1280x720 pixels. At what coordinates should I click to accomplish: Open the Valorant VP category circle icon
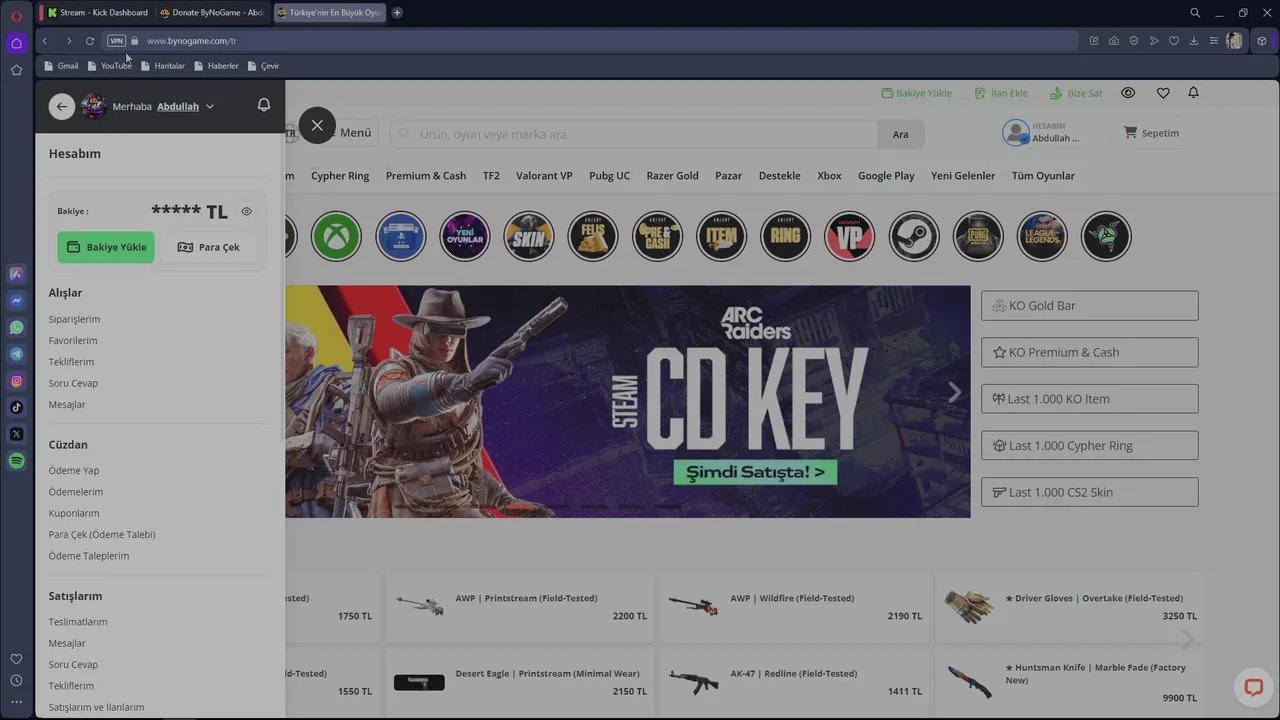(x=849, y=237)
